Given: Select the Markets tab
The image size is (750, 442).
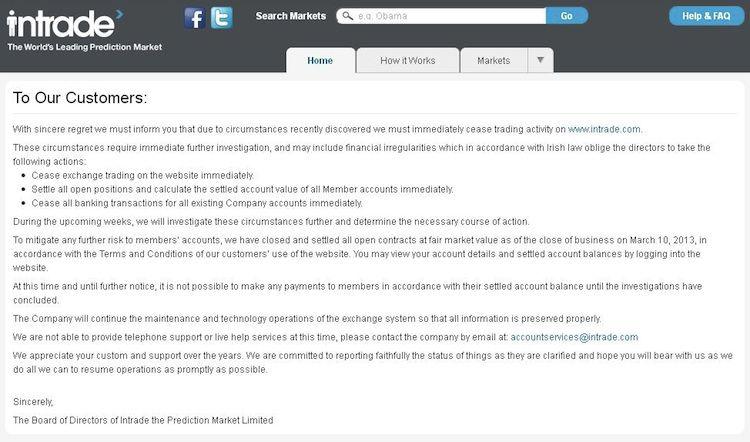Looking at the screenshot, I should [x=494, y=61].
